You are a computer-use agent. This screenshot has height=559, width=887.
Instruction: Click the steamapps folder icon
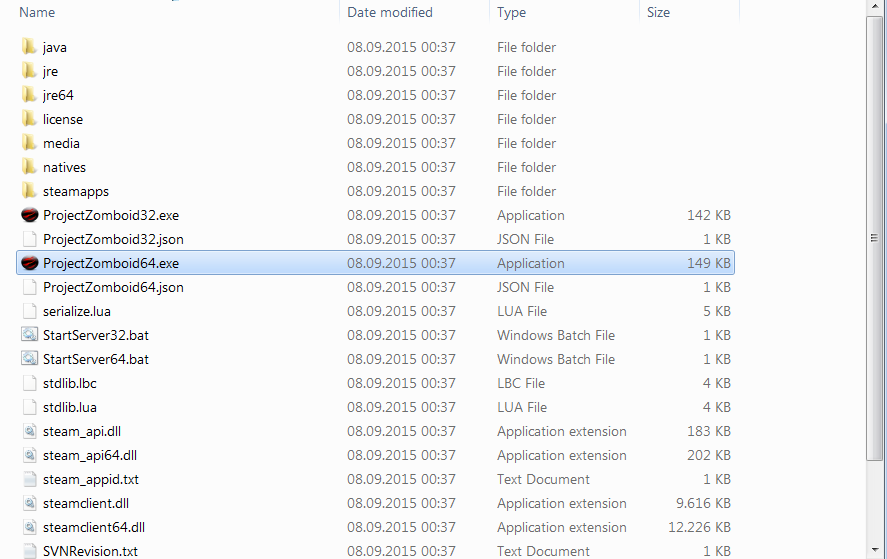(29, 191)
